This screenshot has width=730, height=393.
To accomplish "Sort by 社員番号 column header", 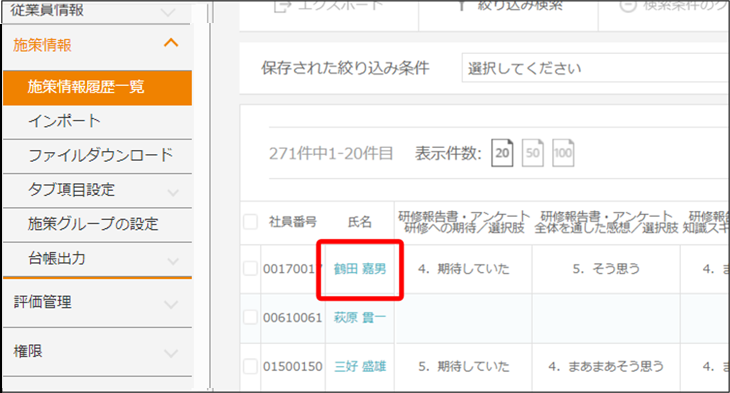I will click(x=292, y=222).
